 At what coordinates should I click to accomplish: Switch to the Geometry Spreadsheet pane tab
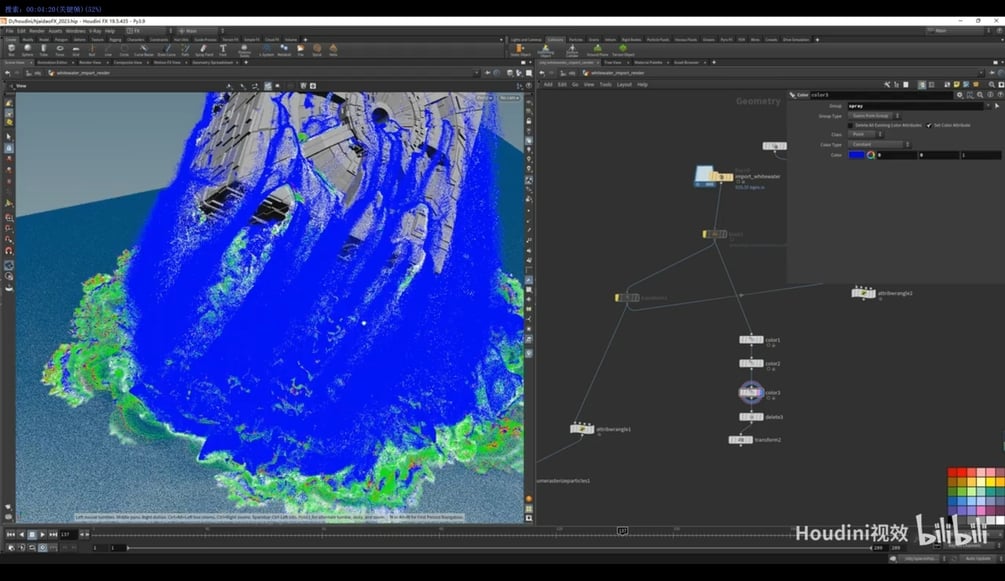pyautogui.click(x=212, y=62)
